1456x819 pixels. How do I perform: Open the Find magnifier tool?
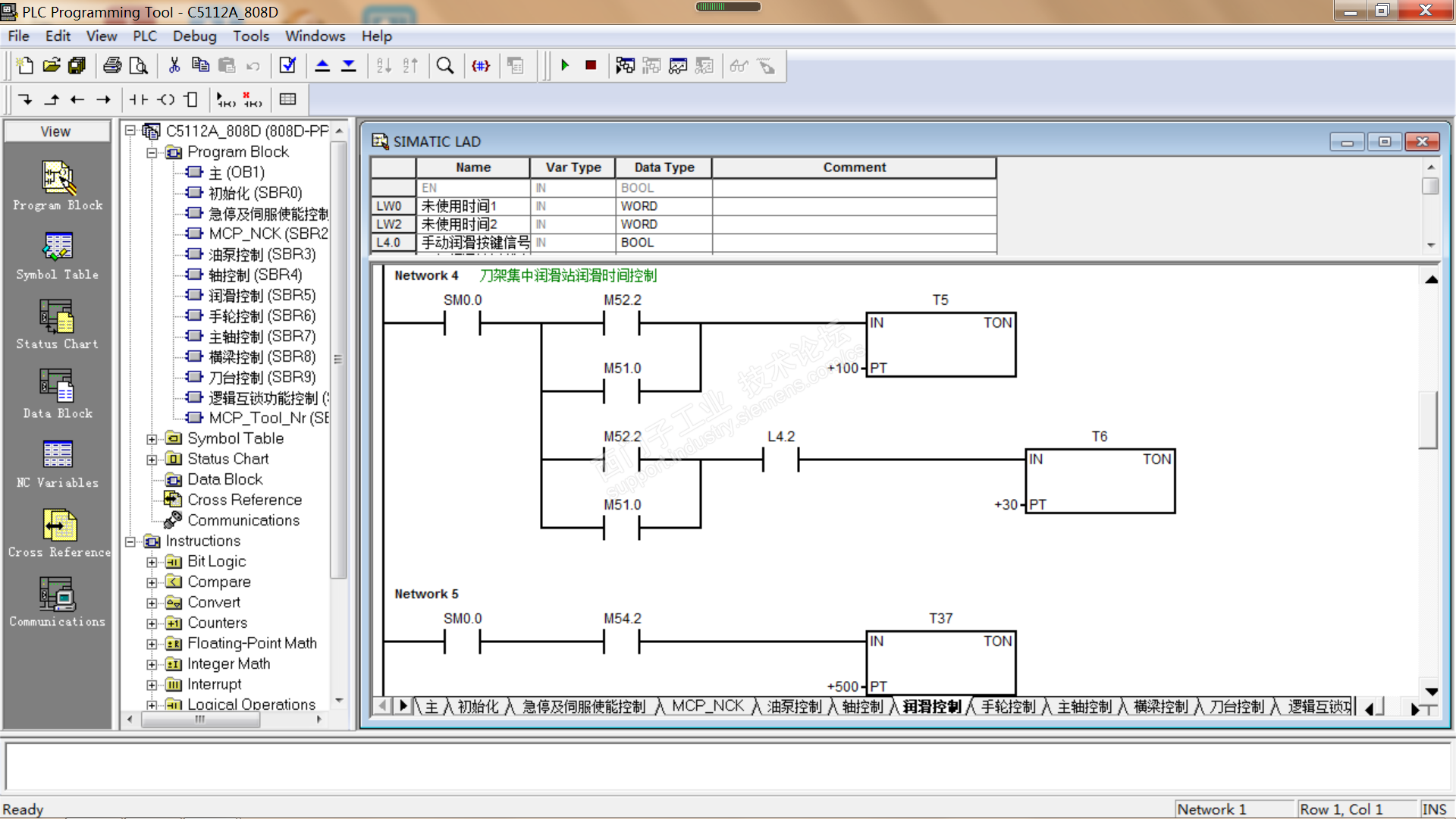tap(445, 66)
